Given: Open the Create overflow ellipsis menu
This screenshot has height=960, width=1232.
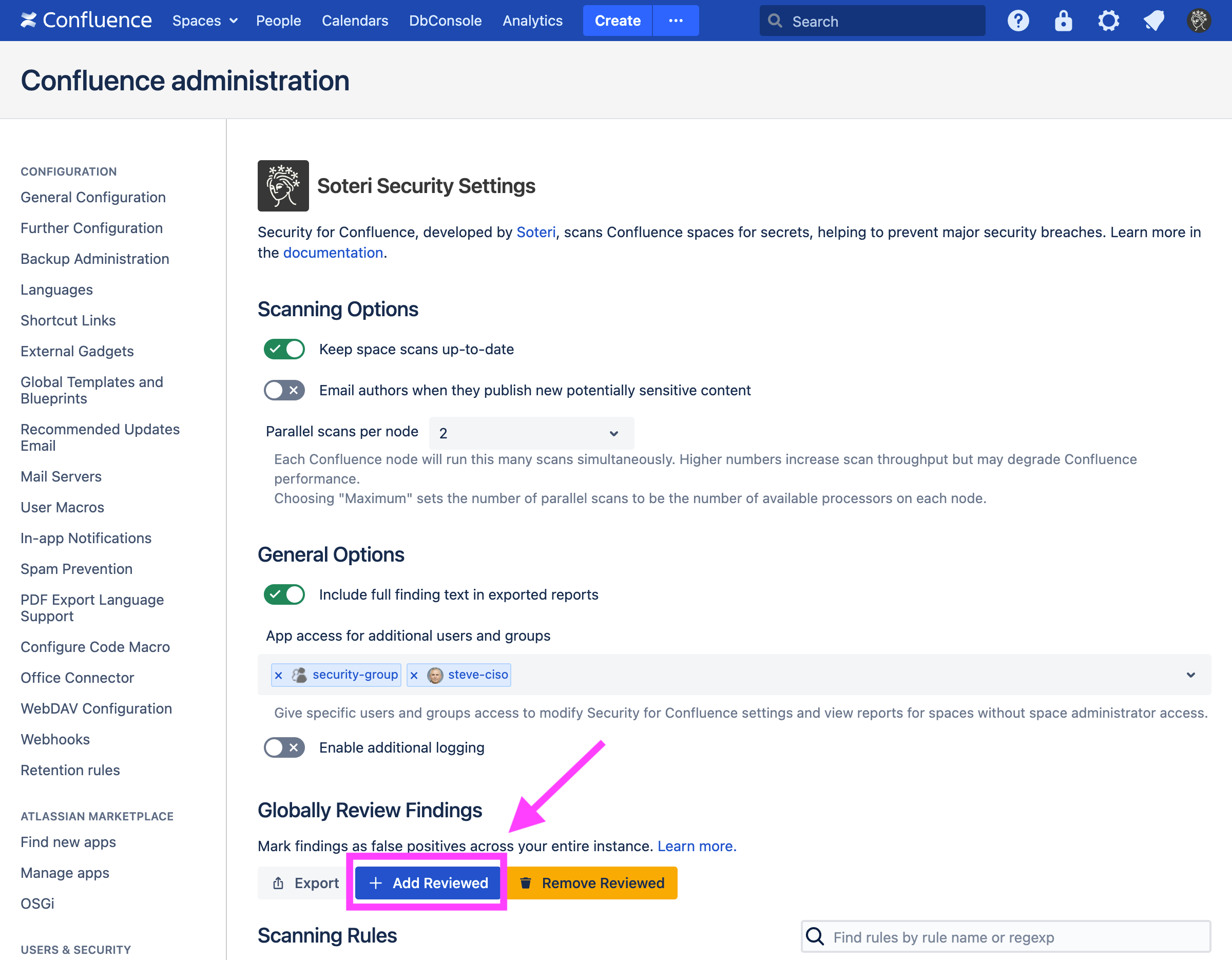Looking at the screenshot, I should pyautogui.click(x=676, y=21).
